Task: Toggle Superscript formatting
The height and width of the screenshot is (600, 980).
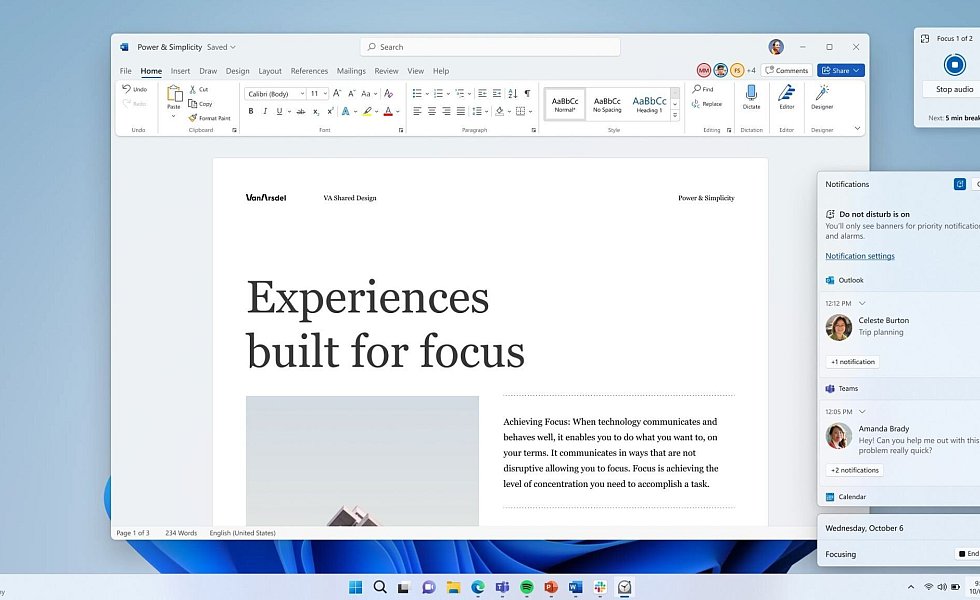Action: pos(330,111)
